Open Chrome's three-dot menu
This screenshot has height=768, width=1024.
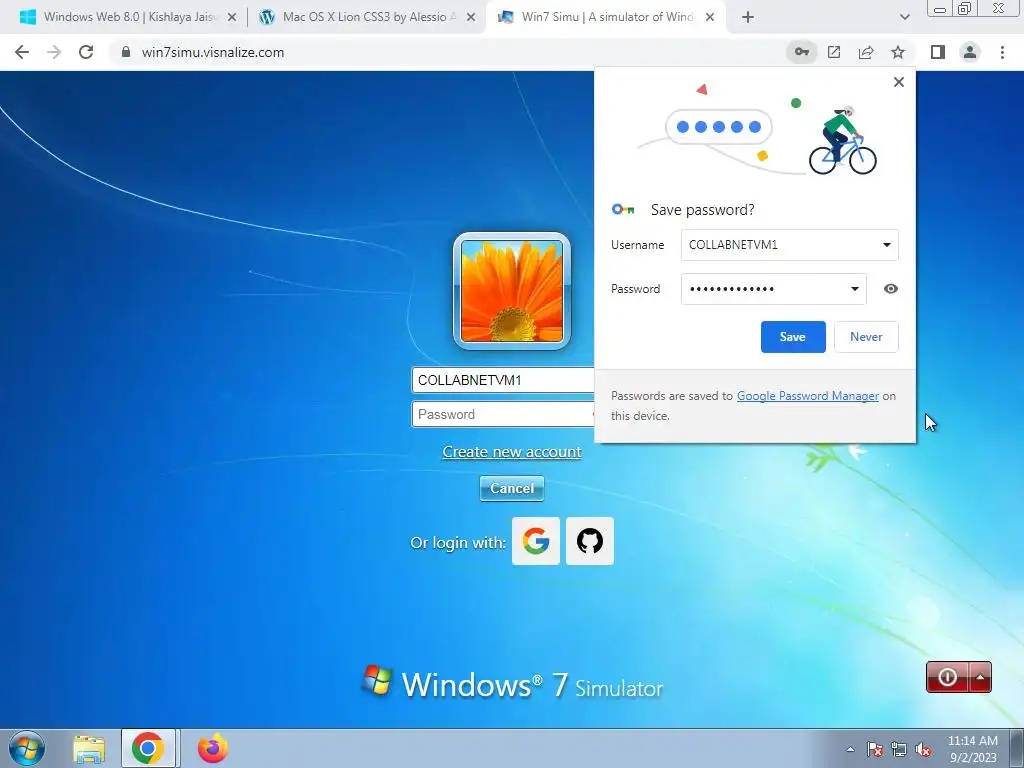tap(1002, 52)
